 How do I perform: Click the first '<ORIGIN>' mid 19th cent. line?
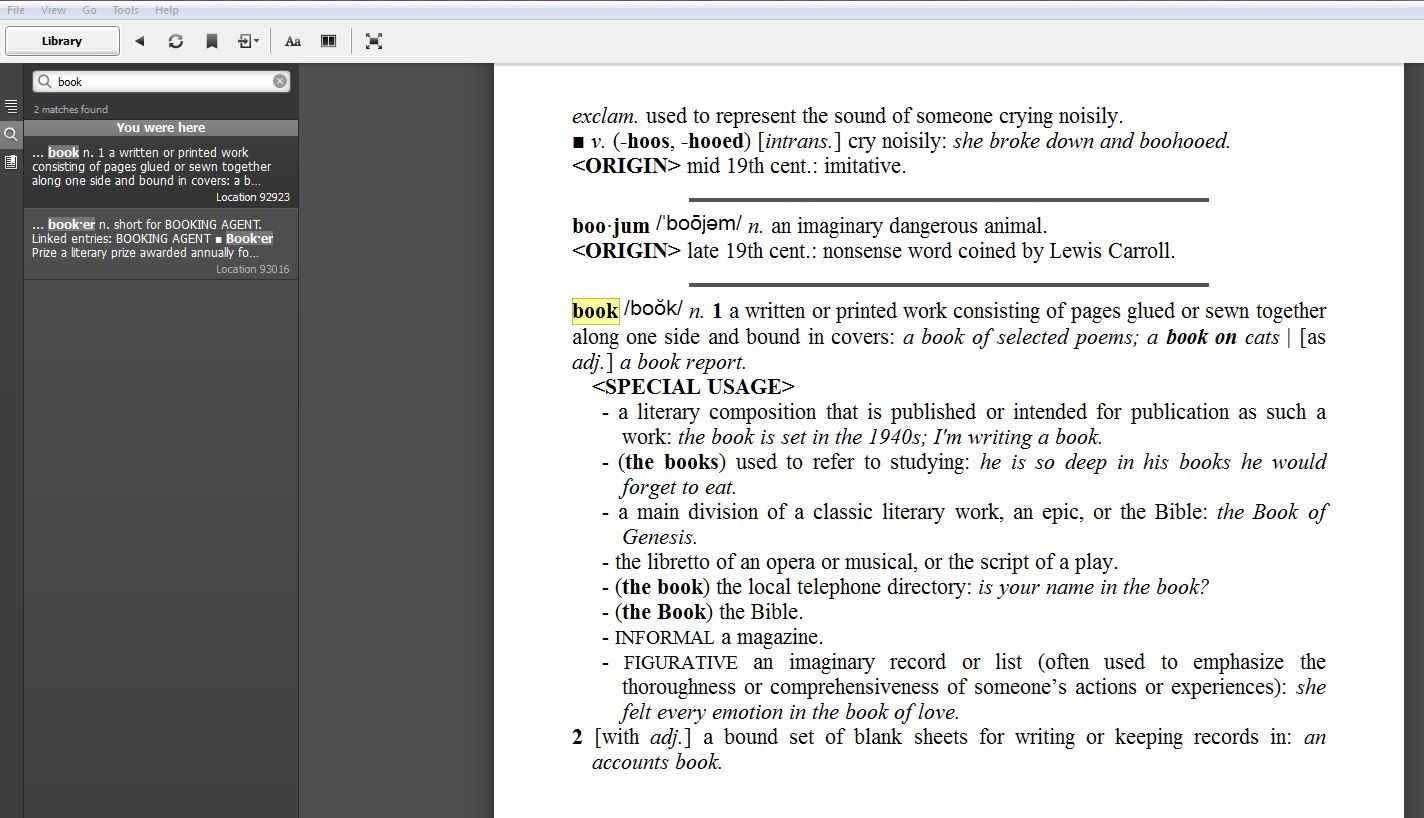click(x=739, y=166)
